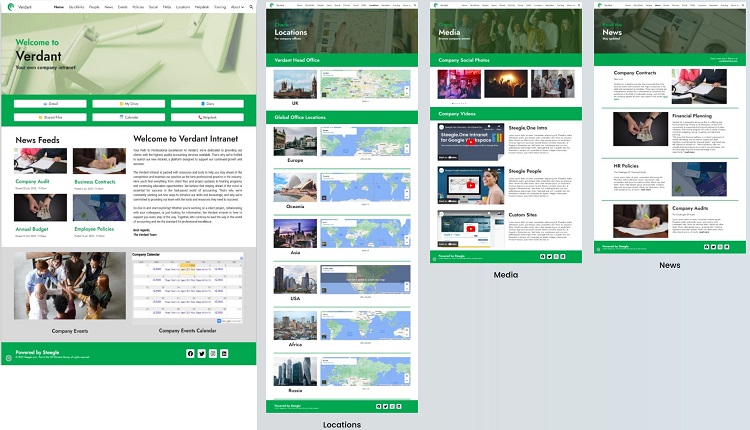Screen dimensions: 750x430
Task: Open the first Company Social Photos image
Action: 459,84
